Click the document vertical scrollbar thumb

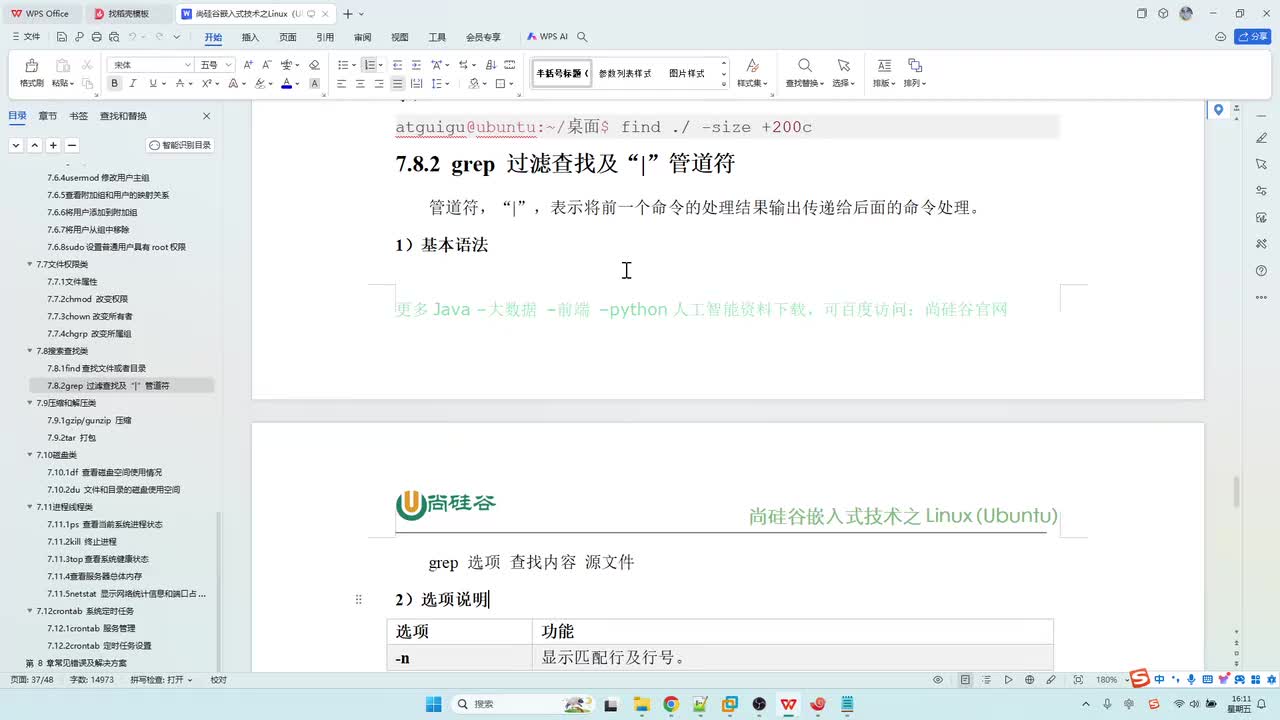[x=1236, y=492]
